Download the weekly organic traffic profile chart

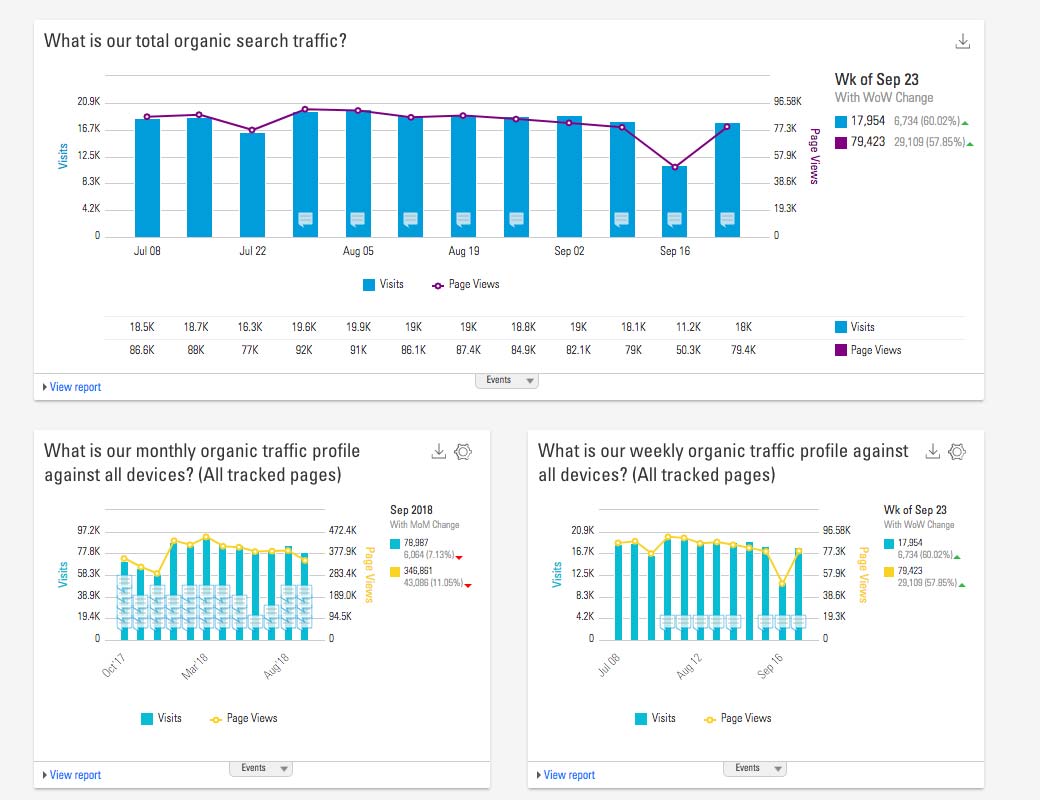[932, 452]
